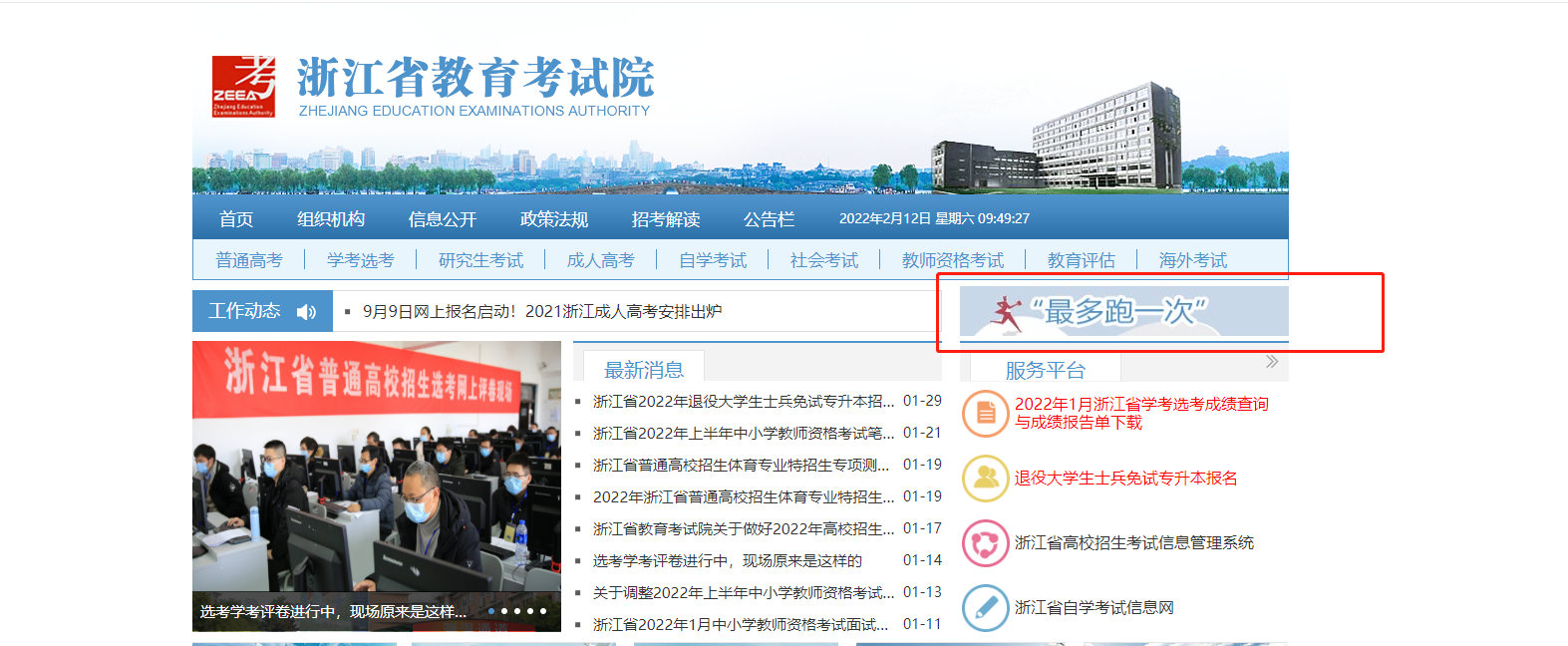Select 教师资格考试 in sub navigation
The width and height of the screenshot is (1568, 646).
pos(953,260)
